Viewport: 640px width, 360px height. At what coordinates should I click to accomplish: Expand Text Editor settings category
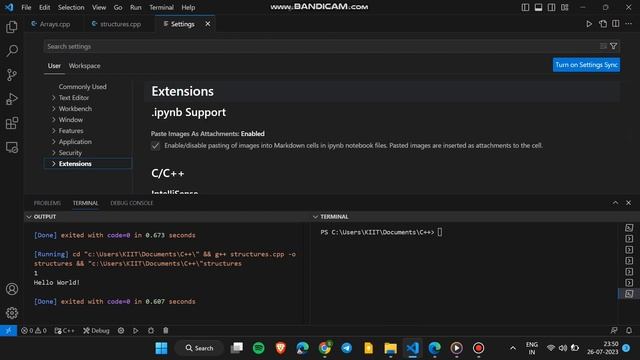[x=73, y=98]
